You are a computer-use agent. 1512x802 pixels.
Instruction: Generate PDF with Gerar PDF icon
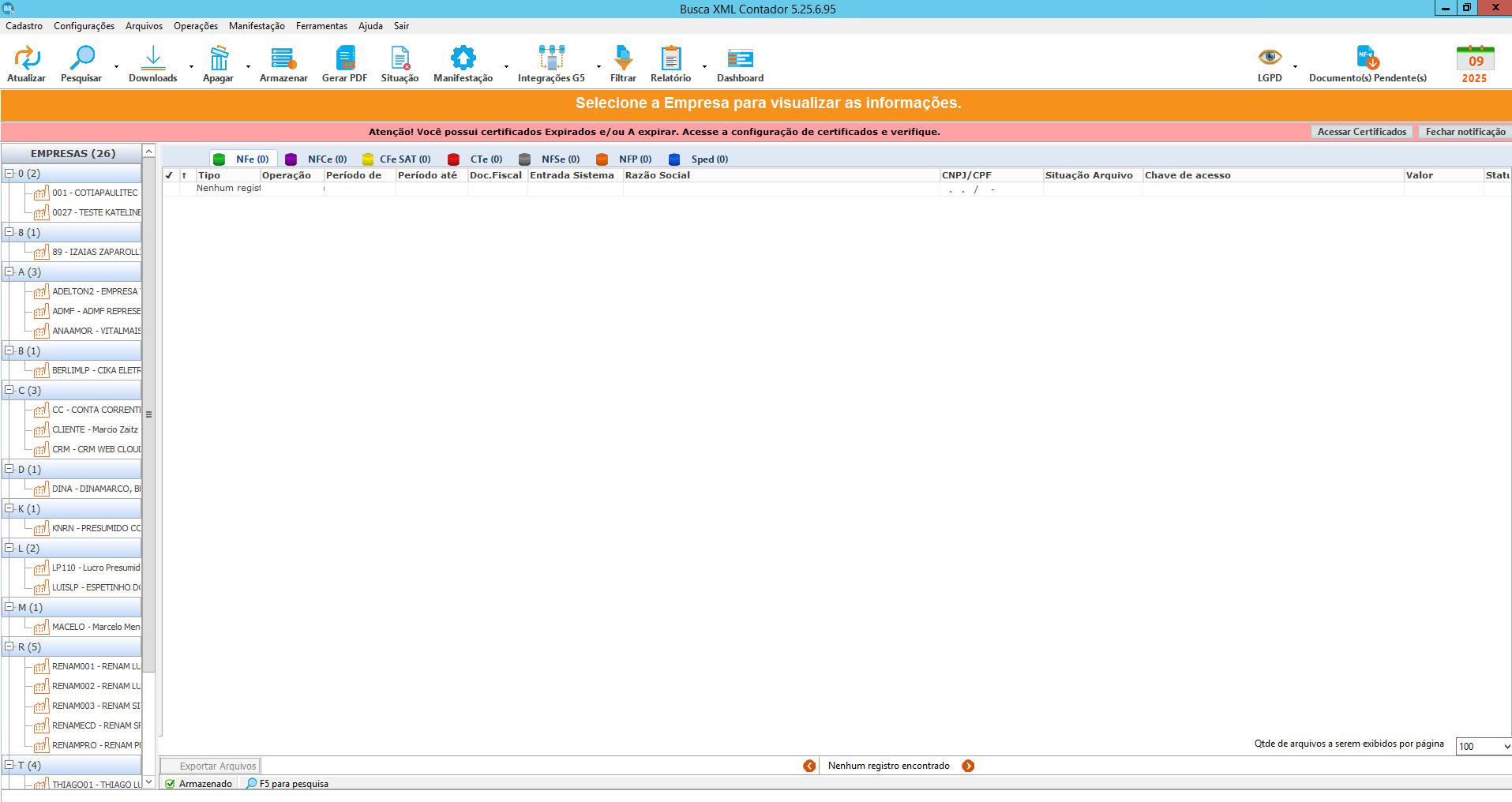click(x=345, y=58)
